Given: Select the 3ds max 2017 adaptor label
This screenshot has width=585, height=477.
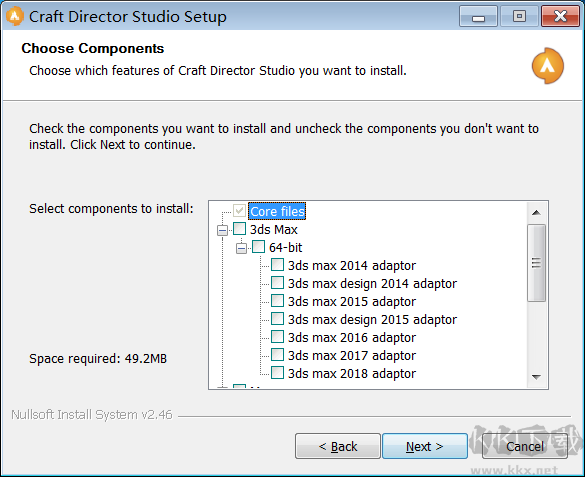Looking at the screenshot, I should (352, 355).
